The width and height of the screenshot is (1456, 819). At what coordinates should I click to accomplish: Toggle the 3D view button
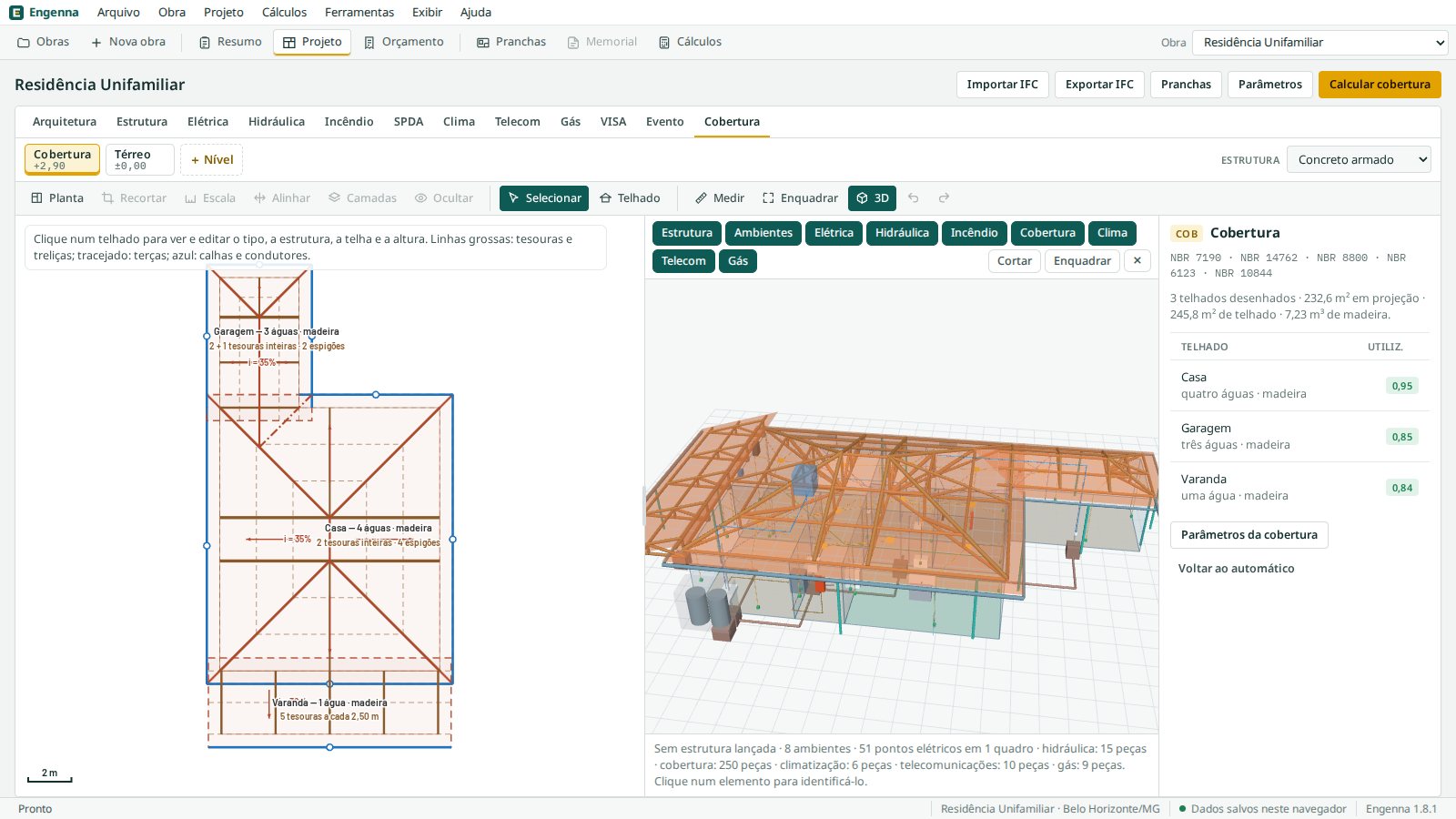(x=873, y=198)
